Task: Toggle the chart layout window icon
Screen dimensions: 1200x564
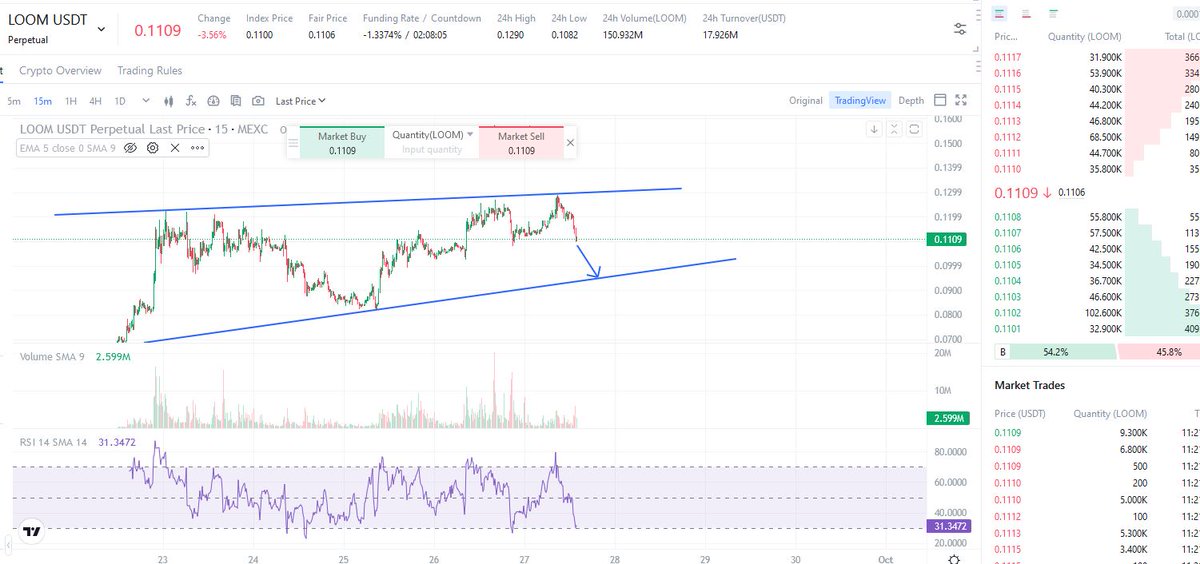Action: (x=940, y=100)
